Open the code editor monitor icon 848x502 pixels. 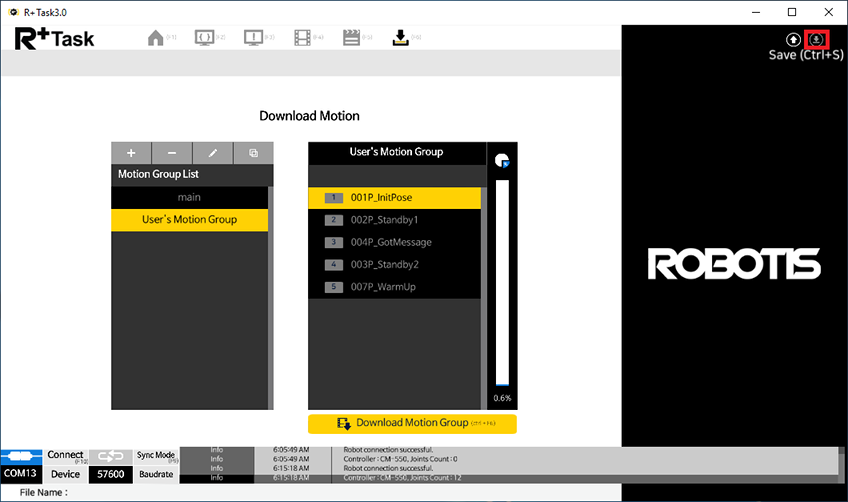(x=204, y=38)
